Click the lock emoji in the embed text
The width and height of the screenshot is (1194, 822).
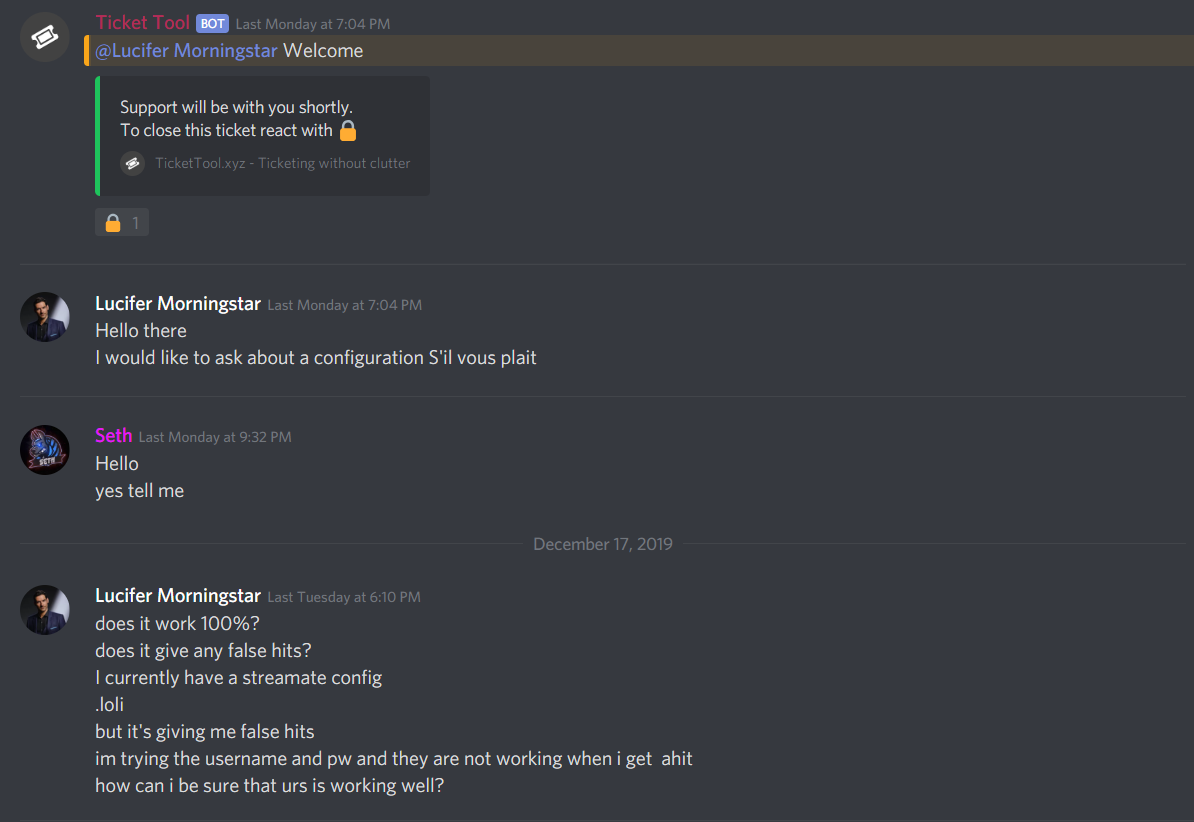pos(348,130)
